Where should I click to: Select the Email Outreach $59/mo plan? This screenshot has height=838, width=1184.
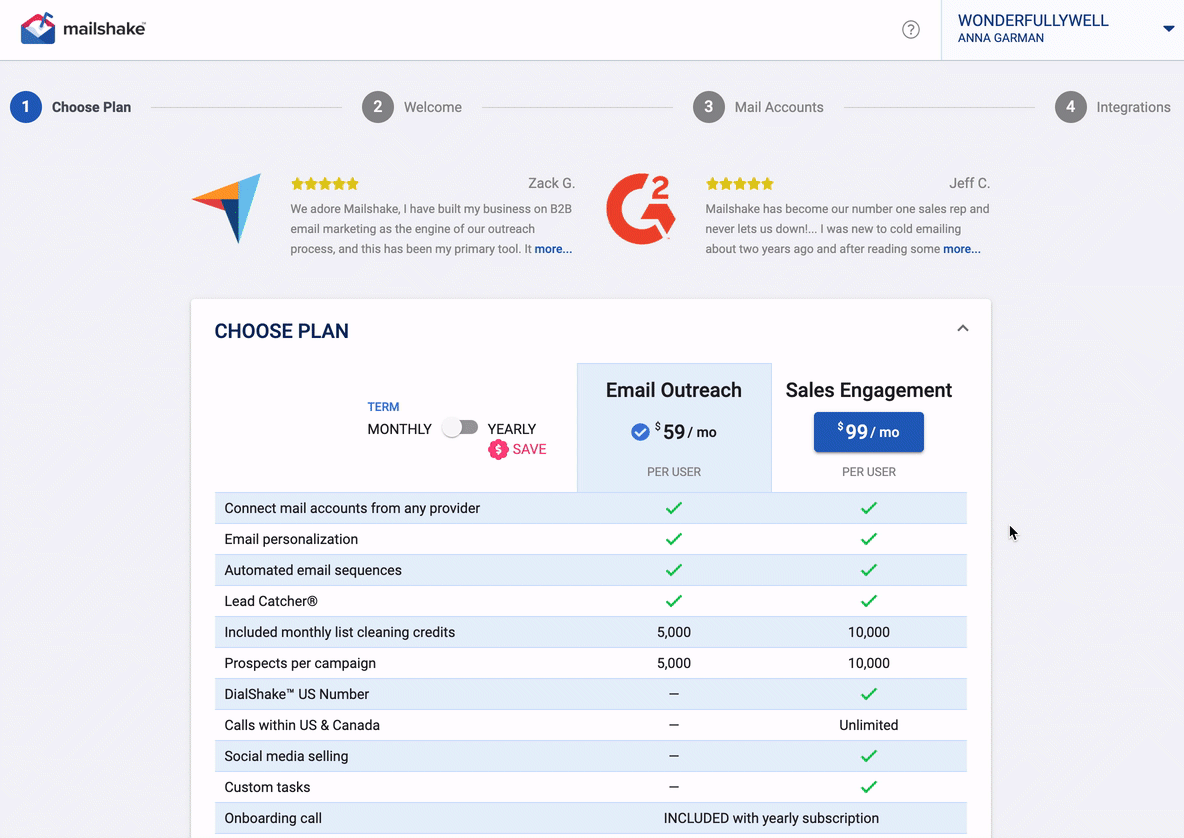(674, 432)
